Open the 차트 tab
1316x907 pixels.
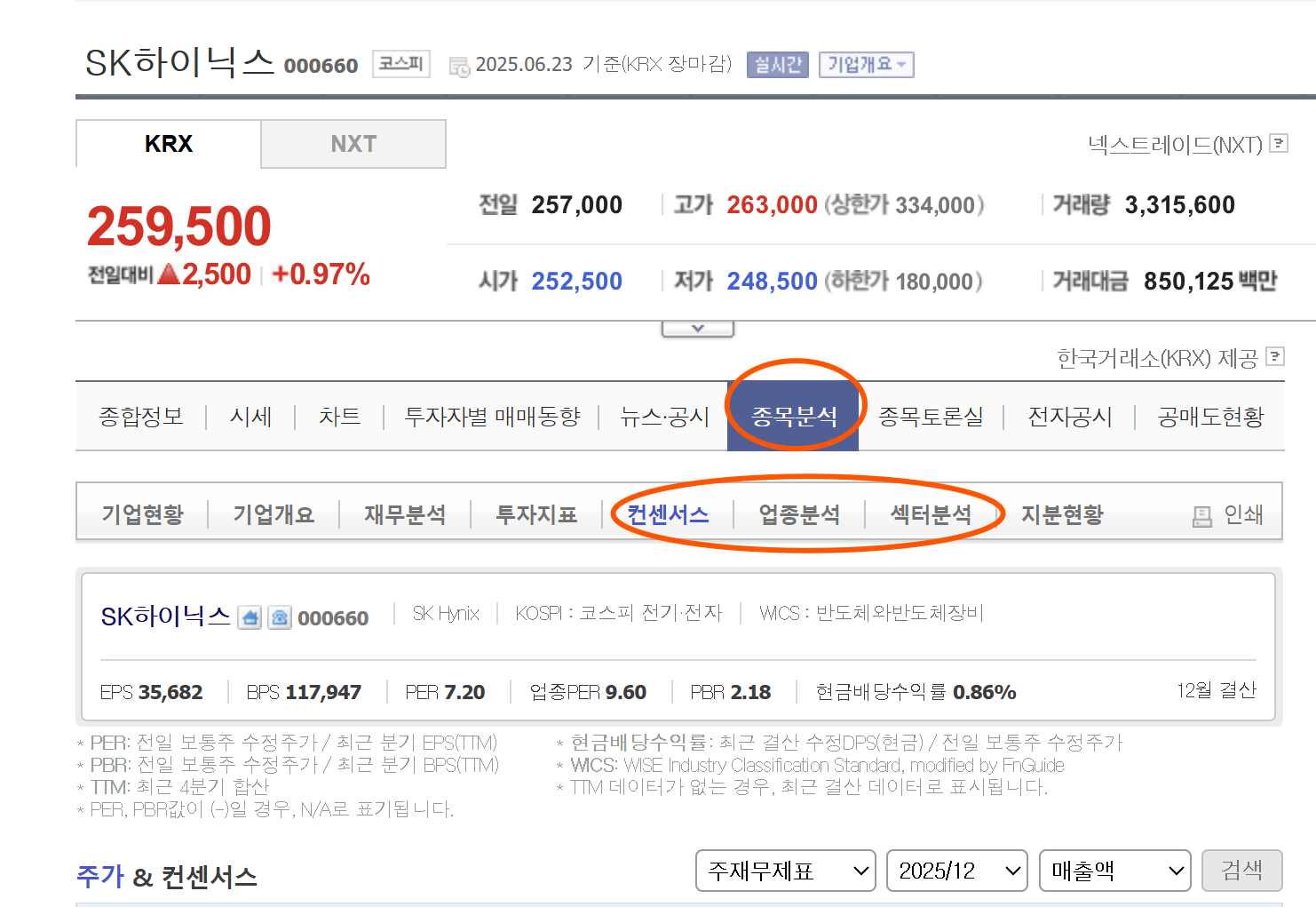click(x=339, y=417)
